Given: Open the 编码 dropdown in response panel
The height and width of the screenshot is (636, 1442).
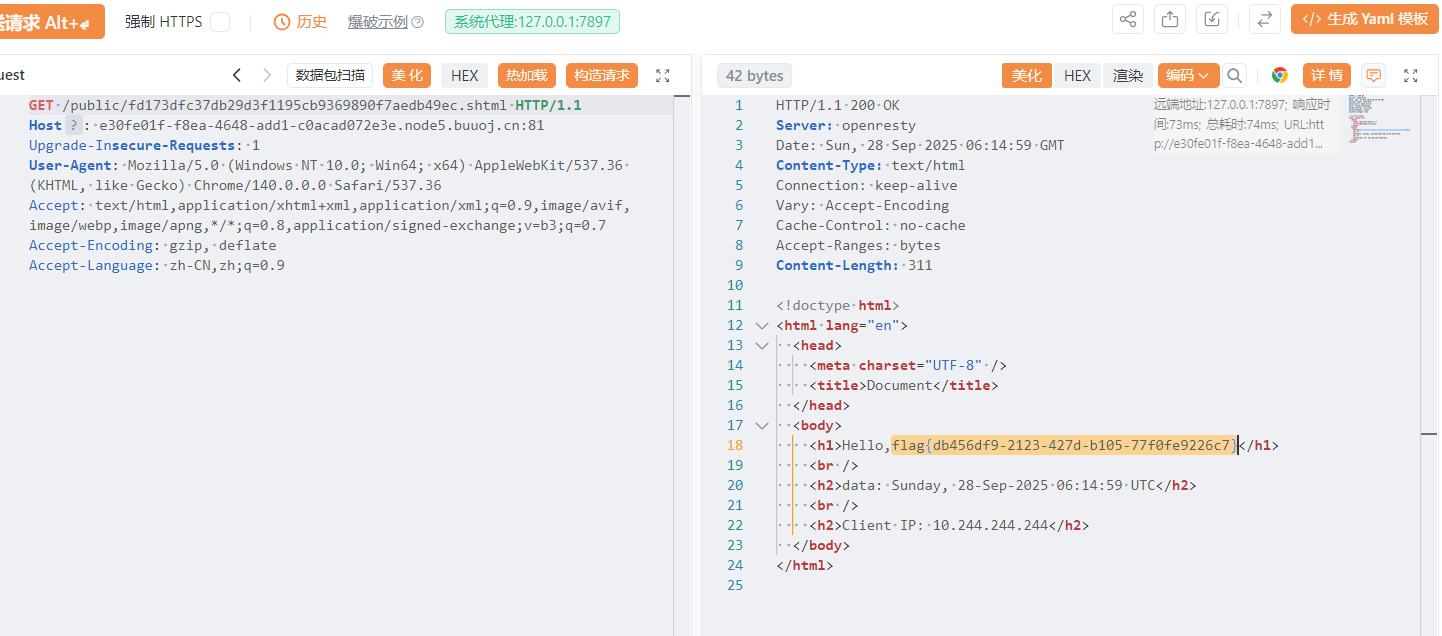Looking at the screenshot, I should (x=1187, y=75).
